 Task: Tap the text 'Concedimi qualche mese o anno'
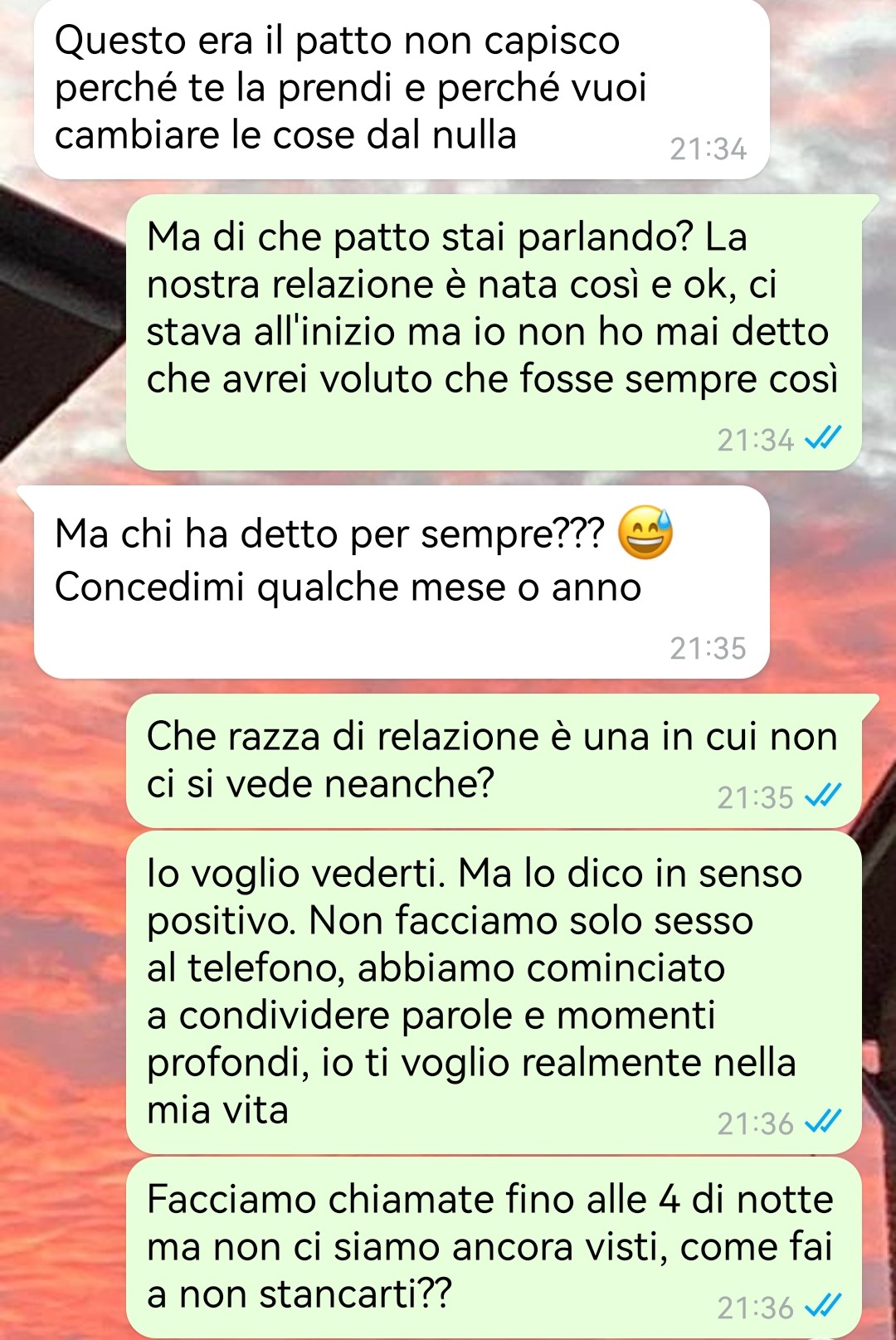[x=348, y=588]
